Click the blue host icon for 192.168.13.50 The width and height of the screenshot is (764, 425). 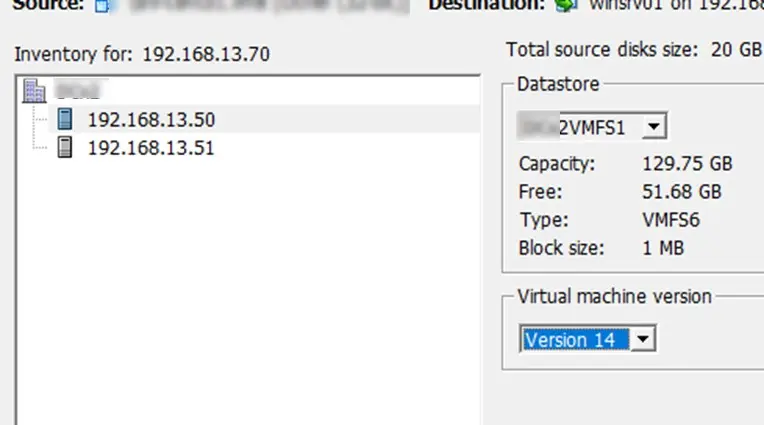point(65,119)
